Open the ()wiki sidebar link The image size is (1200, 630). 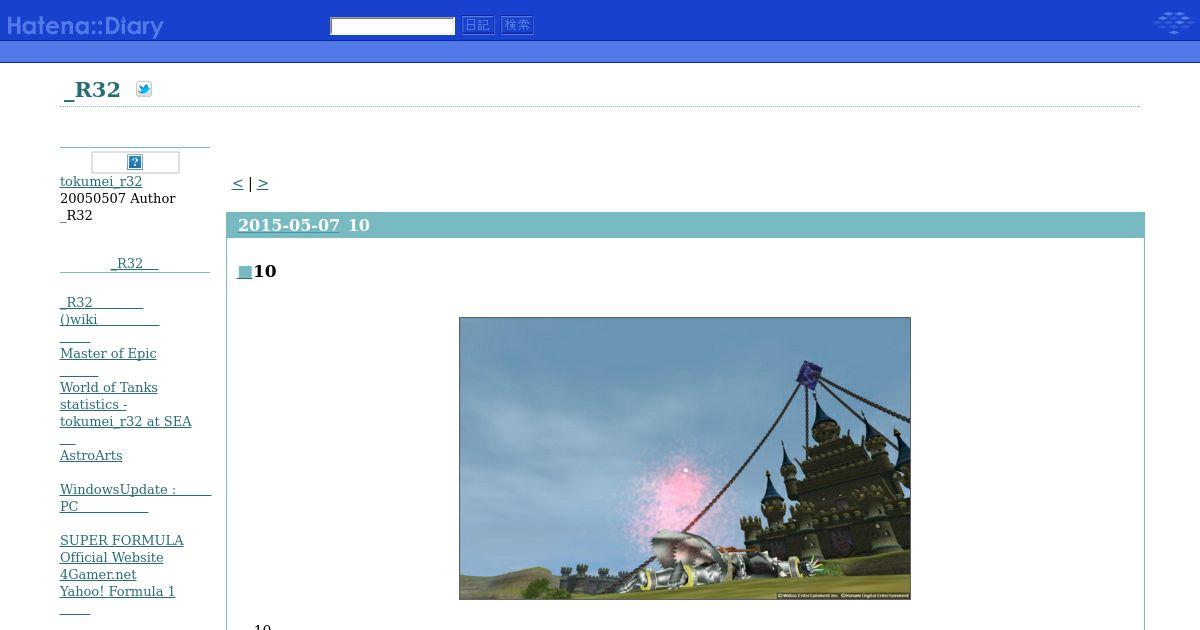coord(110,319)
